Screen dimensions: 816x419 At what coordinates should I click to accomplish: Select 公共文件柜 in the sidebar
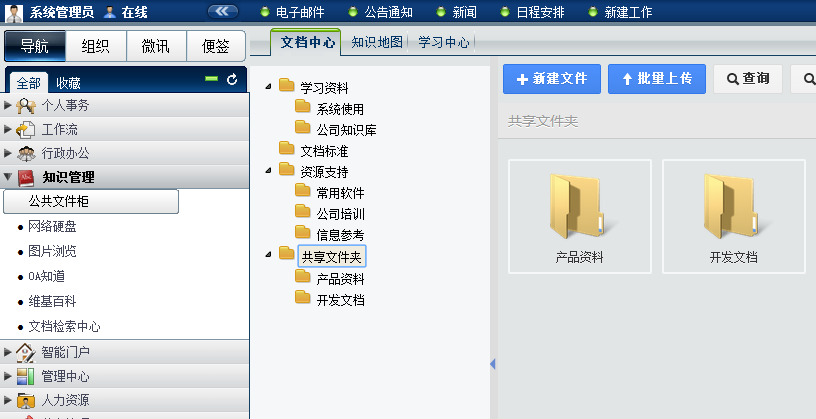coord(91,201)
